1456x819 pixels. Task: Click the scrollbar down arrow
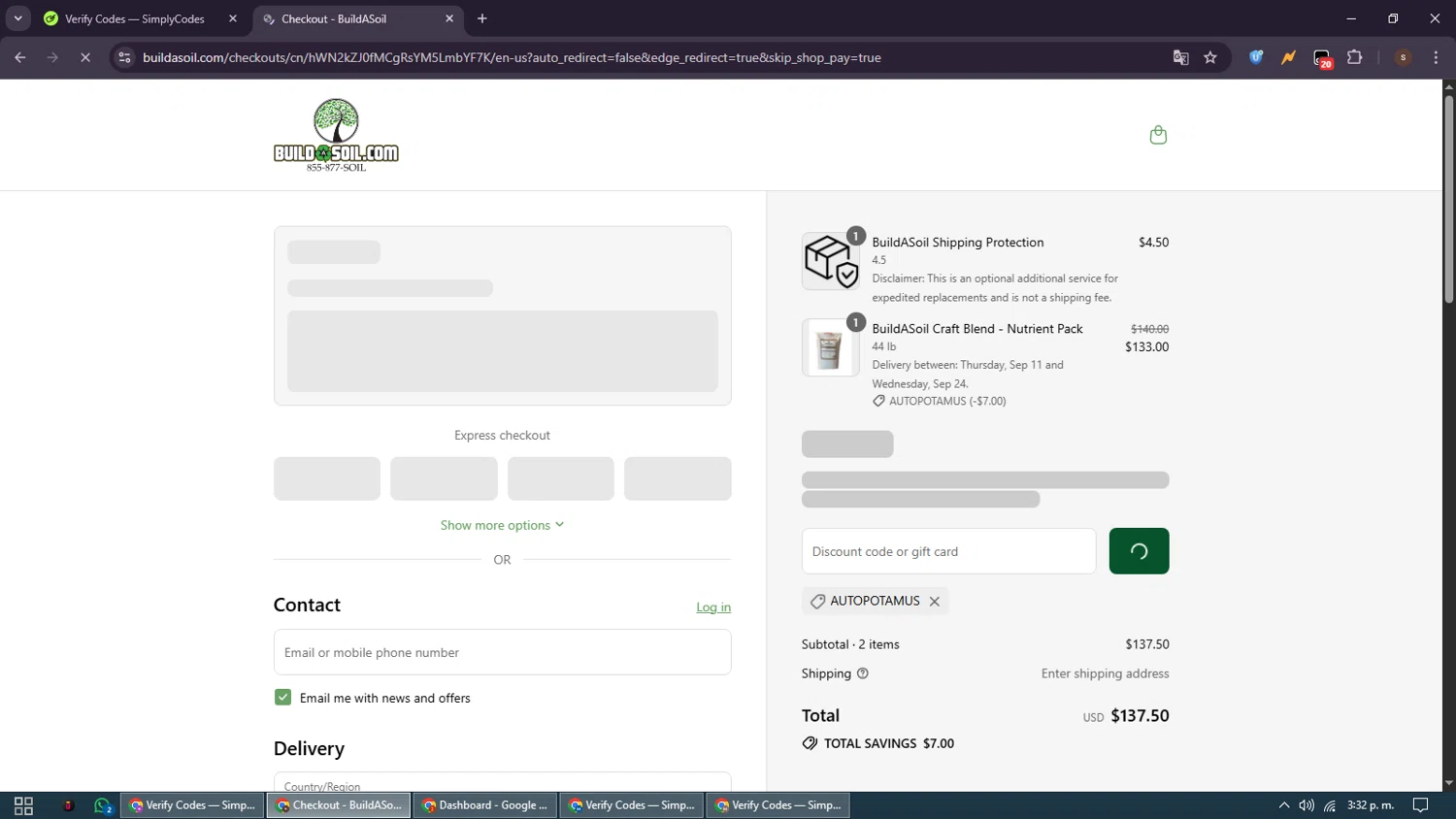[1448, 783]
